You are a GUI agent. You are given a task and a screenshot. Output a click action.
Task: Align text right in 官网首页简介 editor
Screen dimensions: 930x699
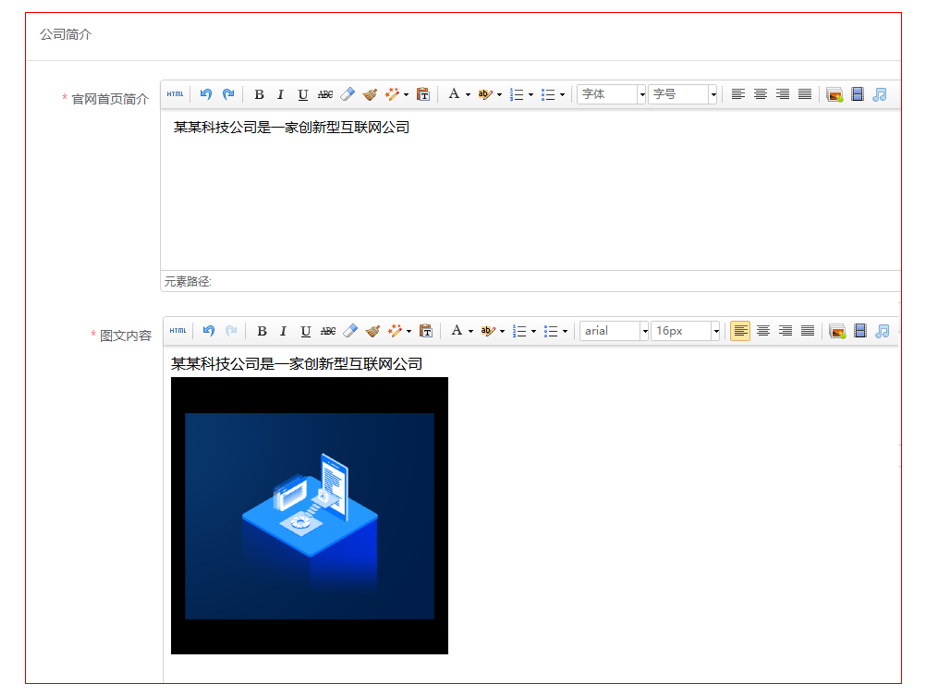[x=782, y=94]
